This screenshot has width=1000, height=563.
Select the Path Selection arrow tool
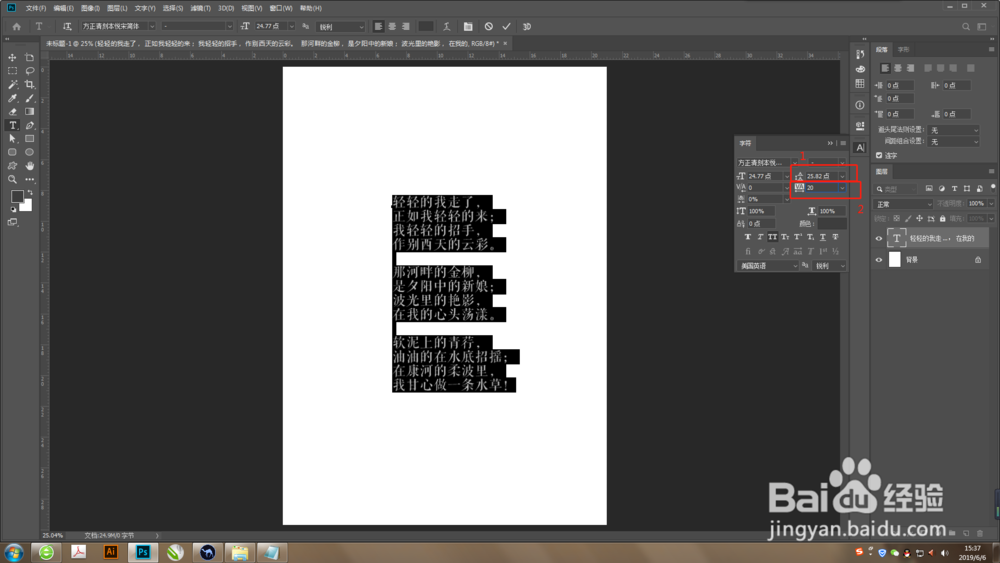point(12,138)
